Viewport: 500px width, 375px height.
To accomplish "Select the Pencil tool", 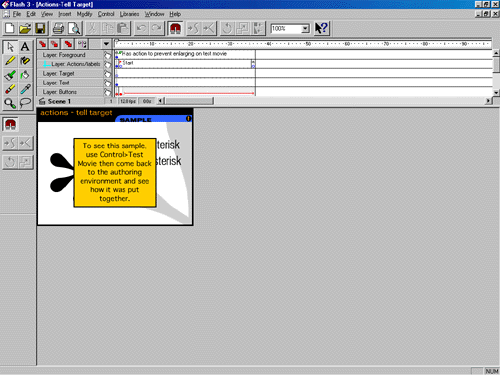I will (10, 61).
